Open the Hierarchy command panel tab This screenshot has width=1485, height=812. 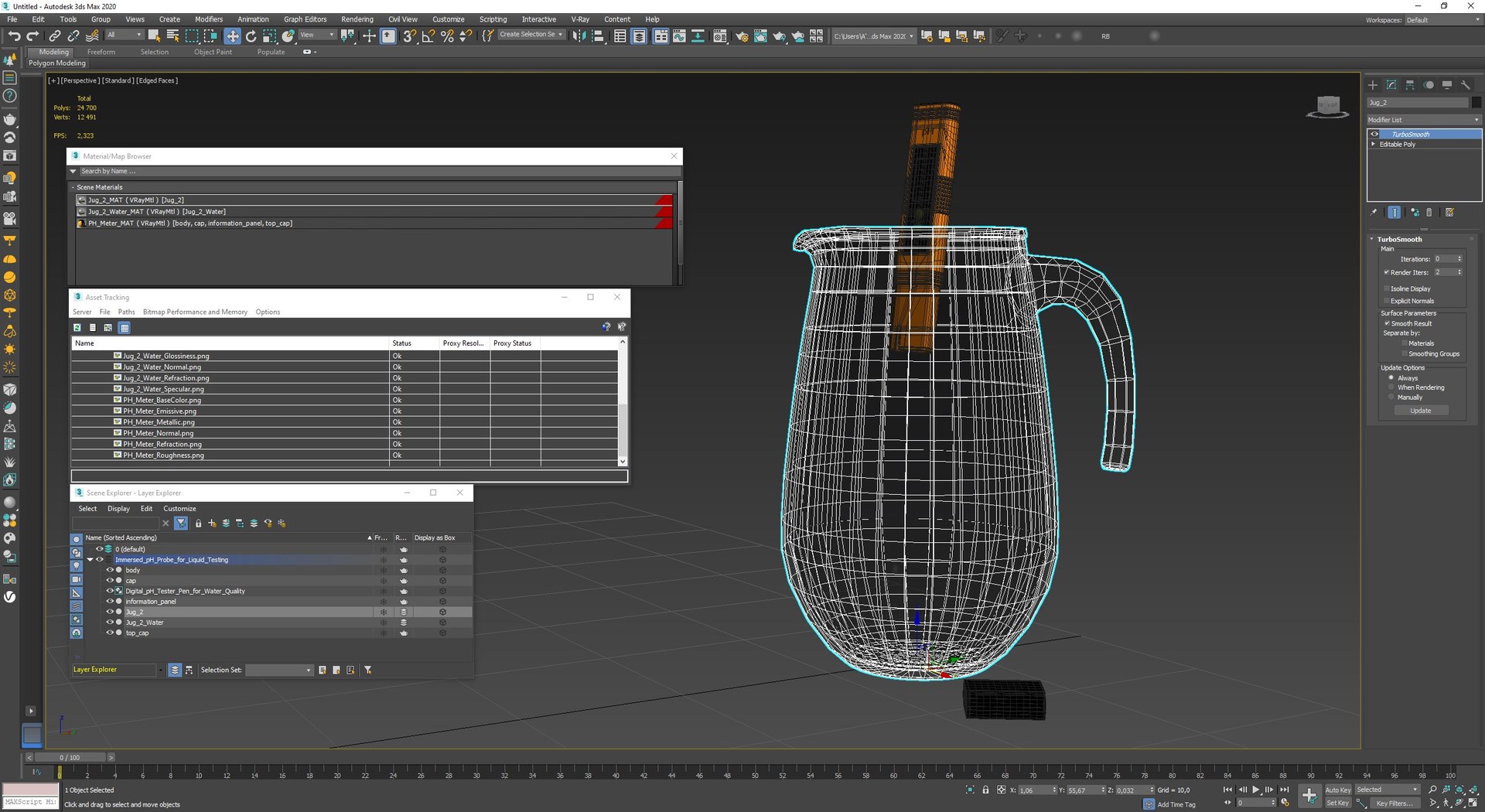click(1410, 85)
